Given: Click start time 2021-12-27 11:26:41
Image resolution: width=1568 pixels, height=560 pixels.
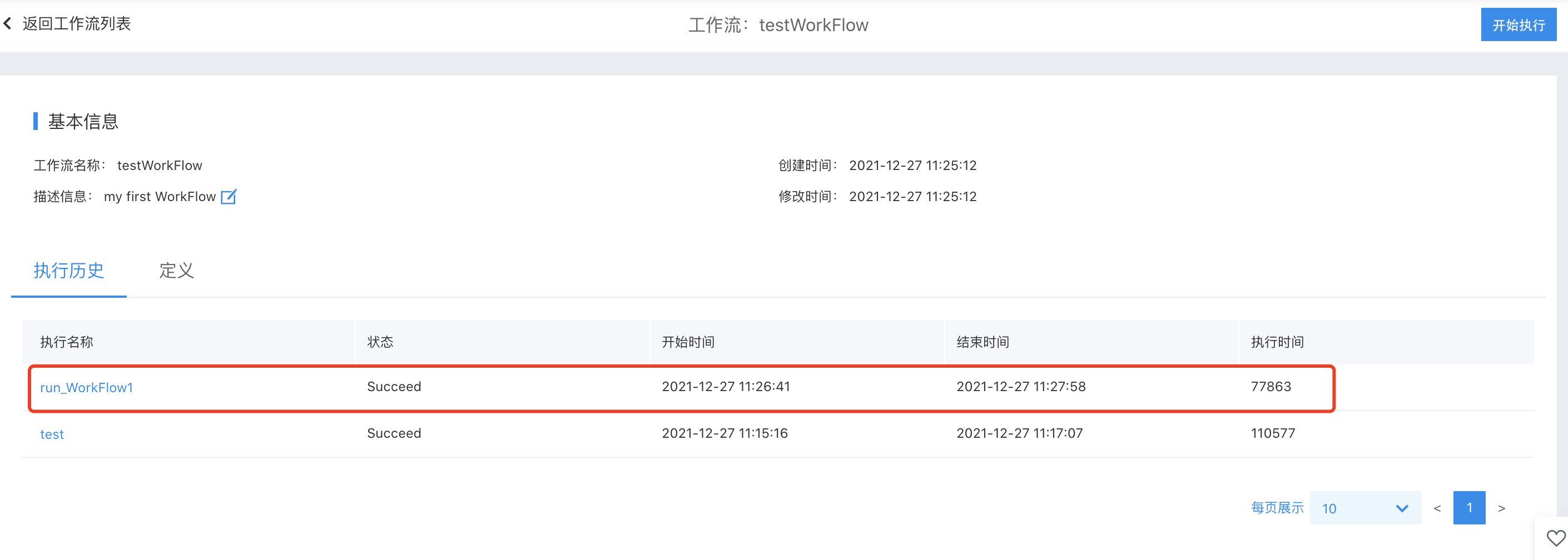Looking at the screenshot, I should tap(726, 387).
